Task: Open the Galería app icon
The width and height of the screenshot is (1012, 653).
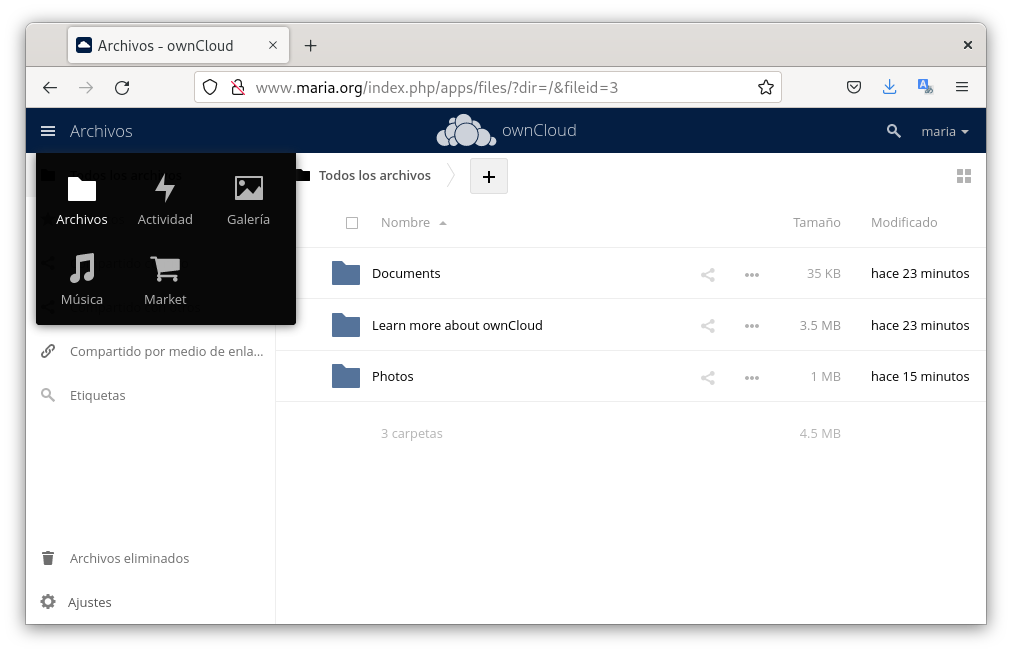Action: click(248, 199)
